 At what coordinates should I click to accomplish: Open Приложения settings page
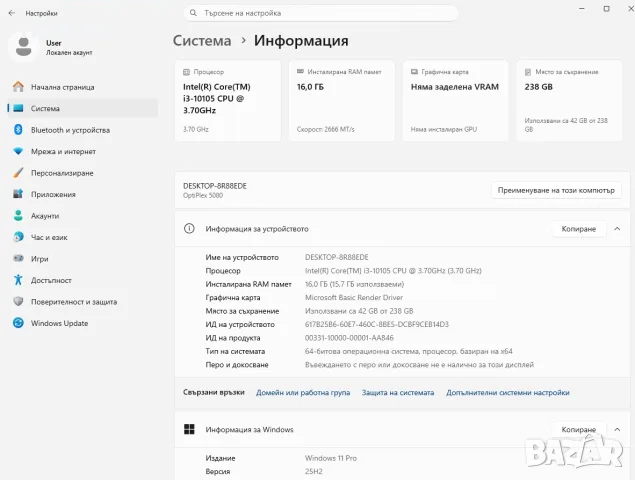click(x=83, y=194)
